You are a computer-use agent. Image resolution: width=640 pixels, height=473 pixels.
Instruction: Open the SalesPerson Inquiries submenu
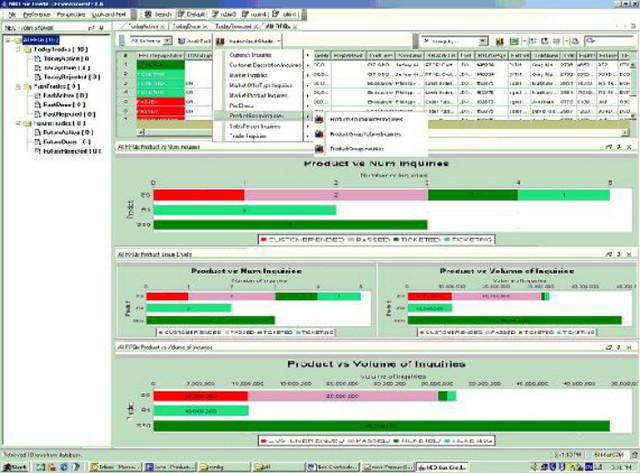point(264,126)
